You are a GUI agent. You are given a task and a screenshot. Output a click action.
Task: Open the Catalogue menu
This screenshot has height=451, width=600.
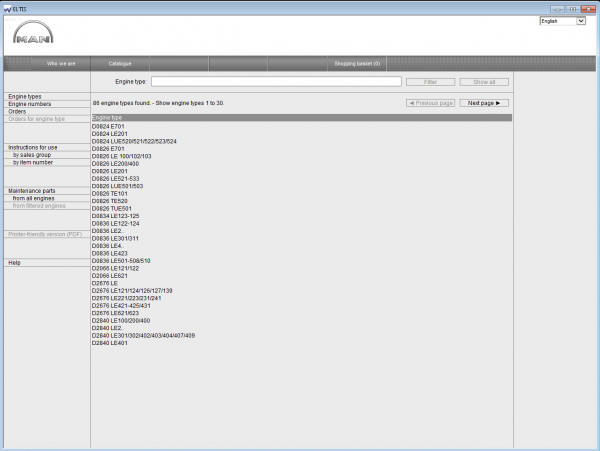click(120, 64)
